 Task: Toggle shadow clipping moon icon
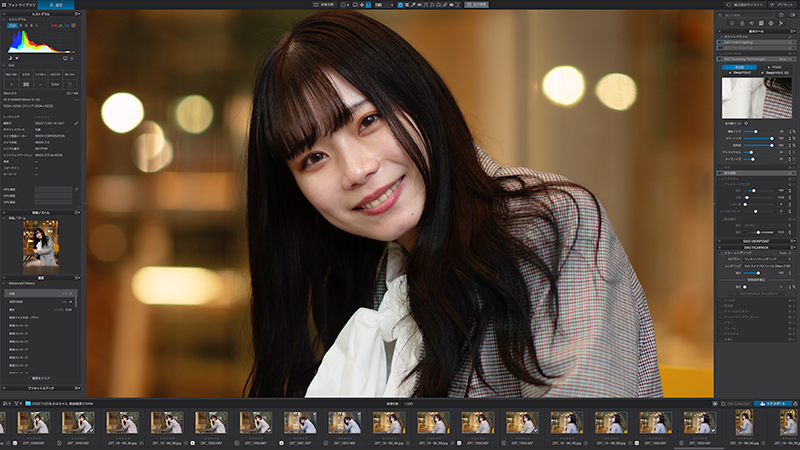click(x=10, y=58)
